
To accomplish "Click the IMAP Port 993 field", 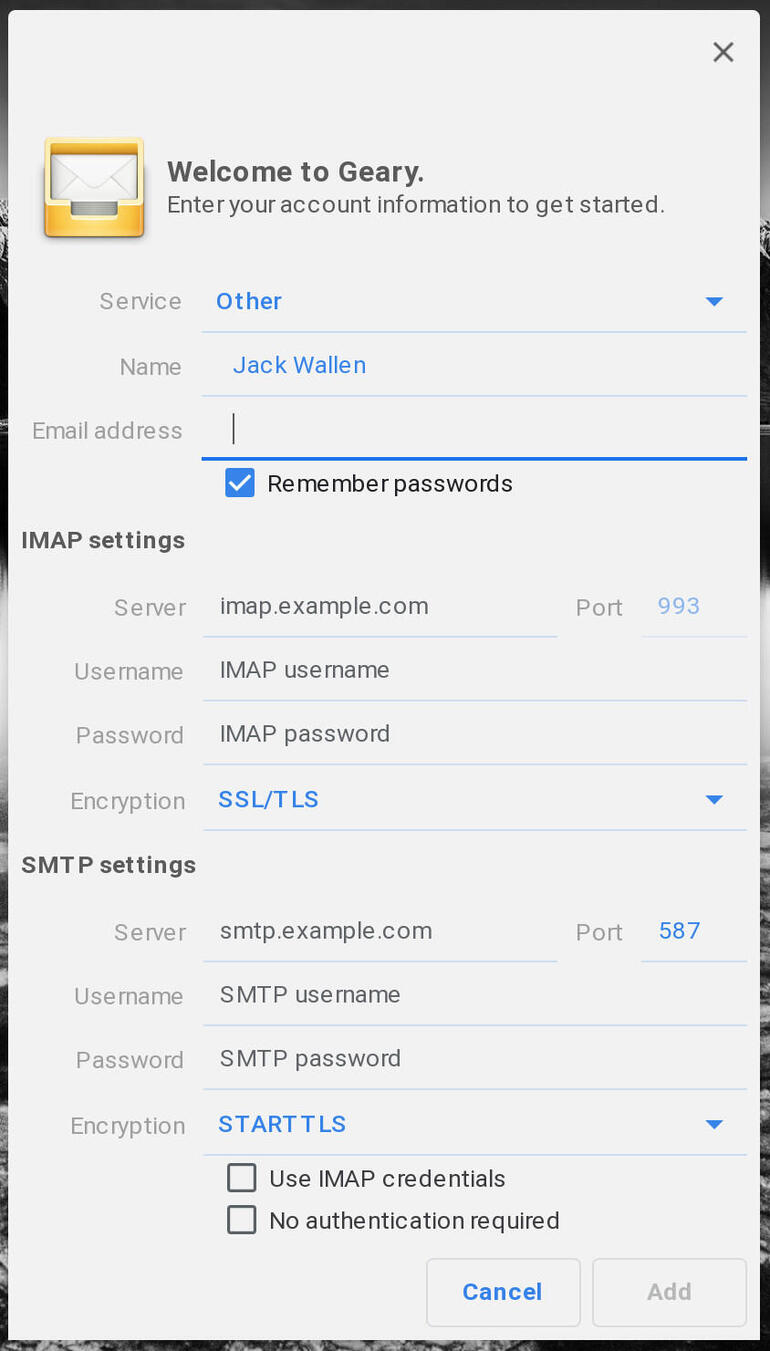I will point(694,607).
